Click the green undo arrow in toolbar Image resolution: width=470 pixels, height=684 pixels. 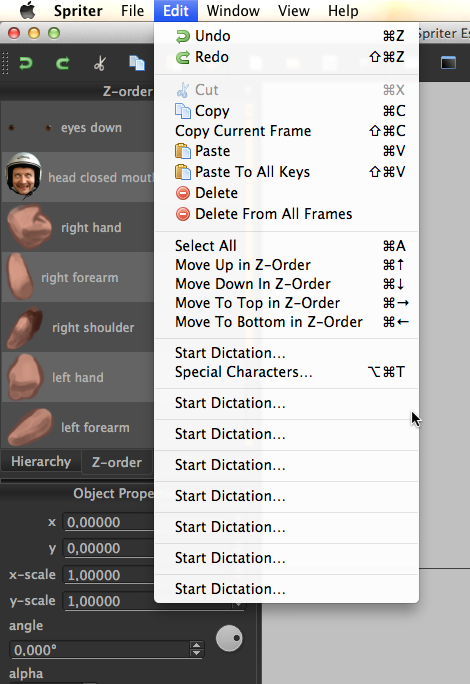coord(26,64)
